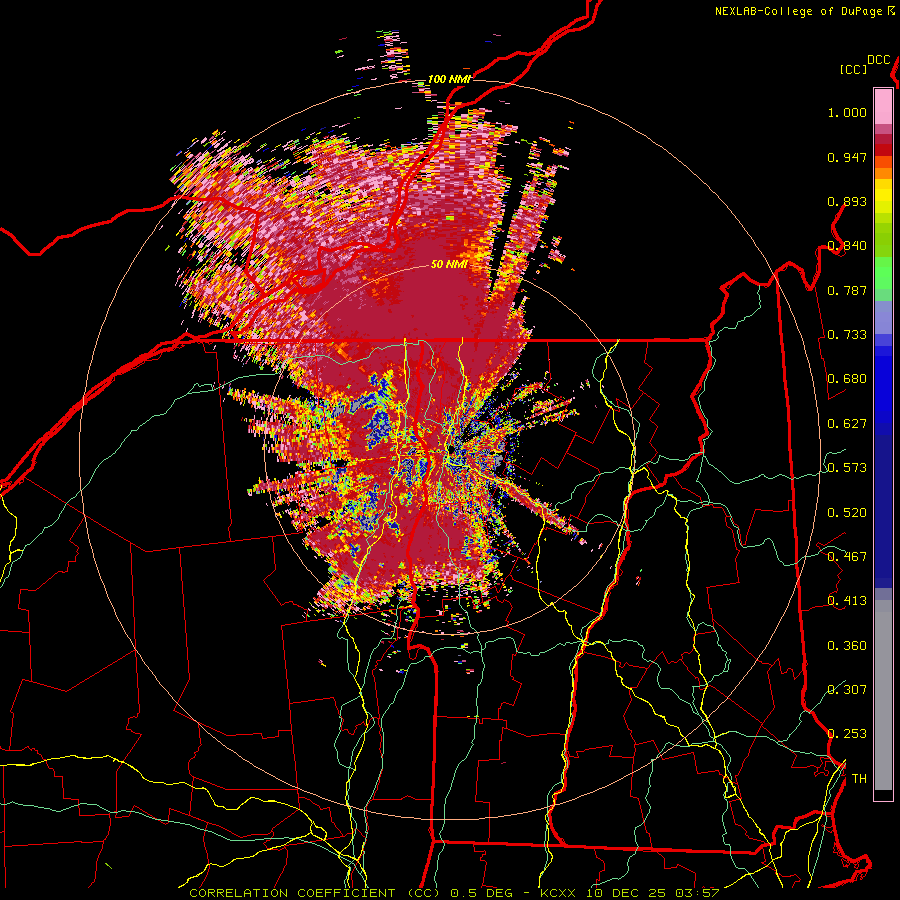Click the yellow segment of the color bar

pyautogui.click(x=883, y=196)
